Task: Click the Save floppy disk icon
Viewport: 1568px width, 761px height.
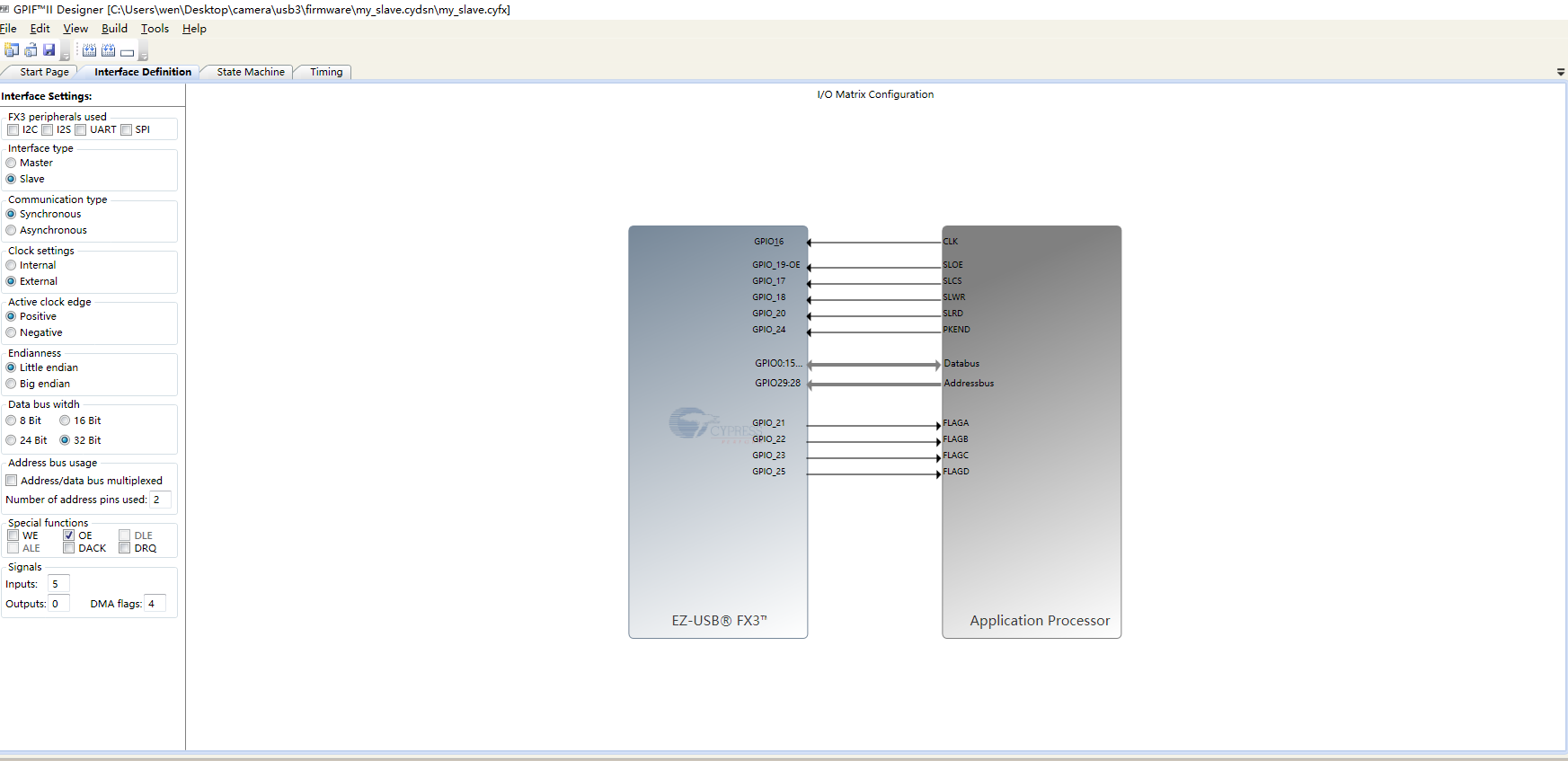Action: click(x=49, y=50)
